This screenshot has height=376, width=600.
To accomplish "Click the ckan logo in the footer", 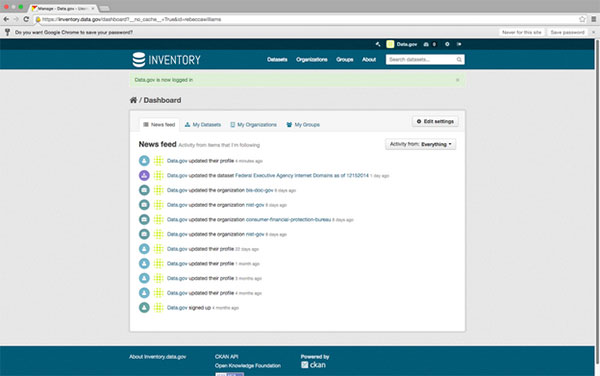I will [x=313, y=365].
